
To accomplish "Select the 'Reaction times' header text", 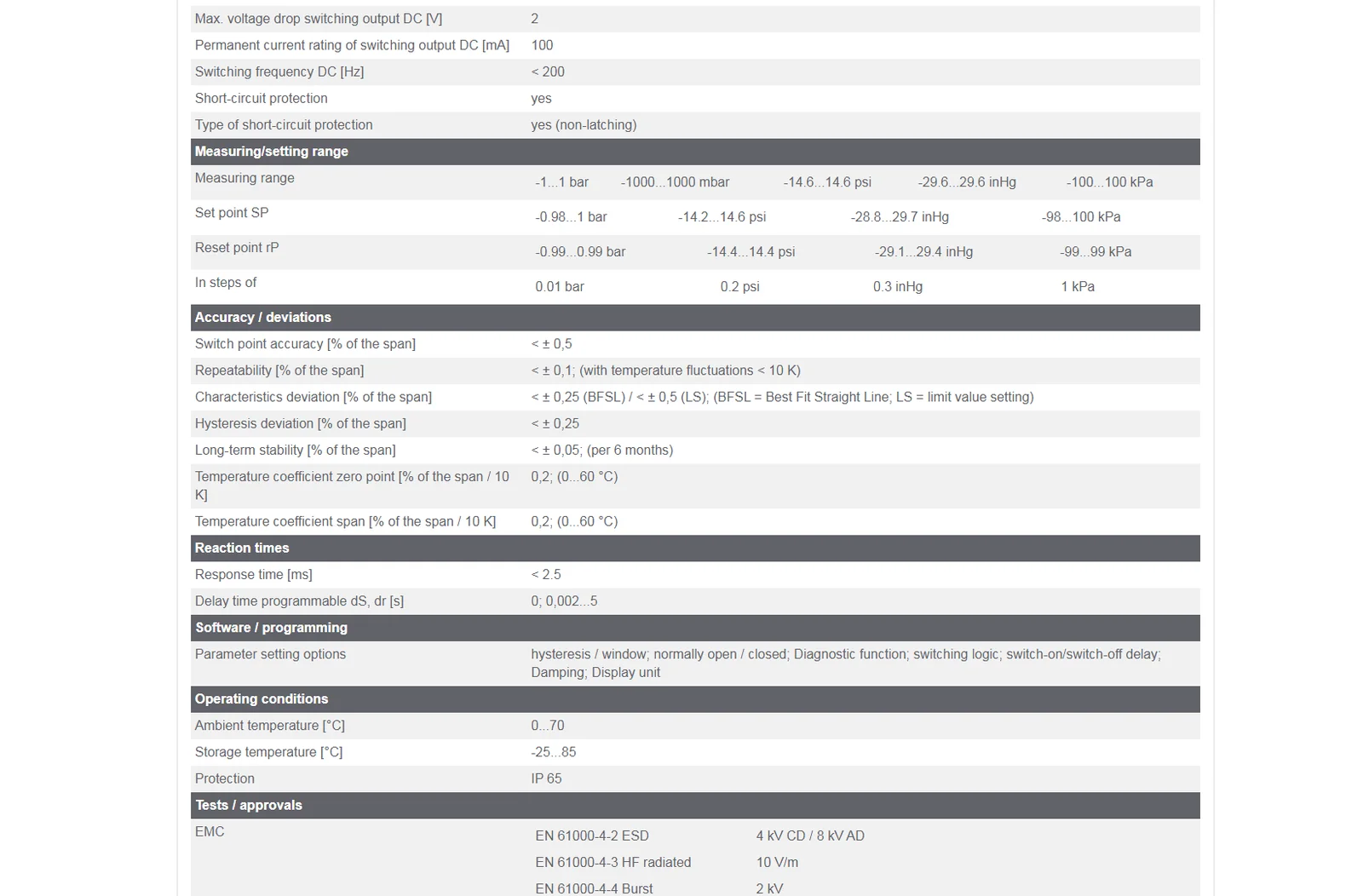I will (x=242, y=549).
